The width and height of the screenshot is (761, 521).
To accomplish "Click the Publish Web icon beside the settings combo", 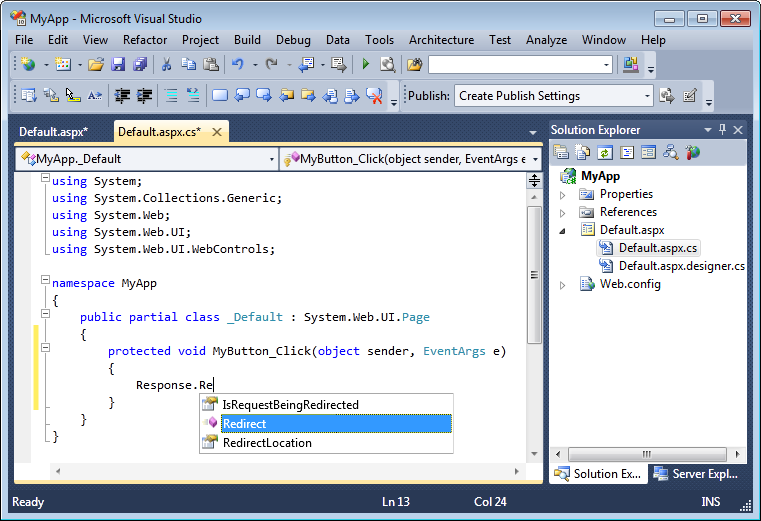I will click(667, 96).
